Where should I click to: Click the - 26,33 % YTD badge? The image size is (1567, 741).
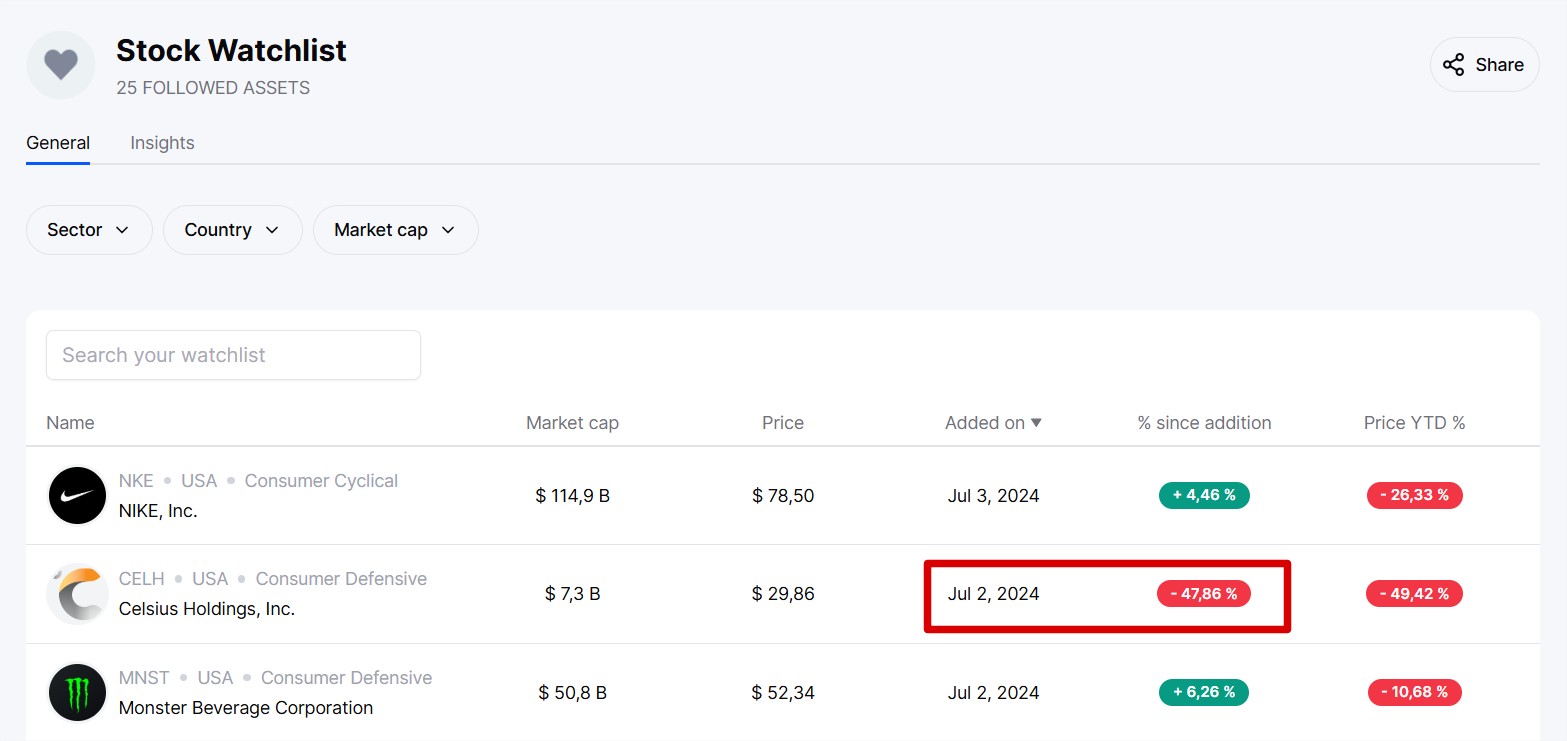pyautogui.click(x=1414, y=495)
